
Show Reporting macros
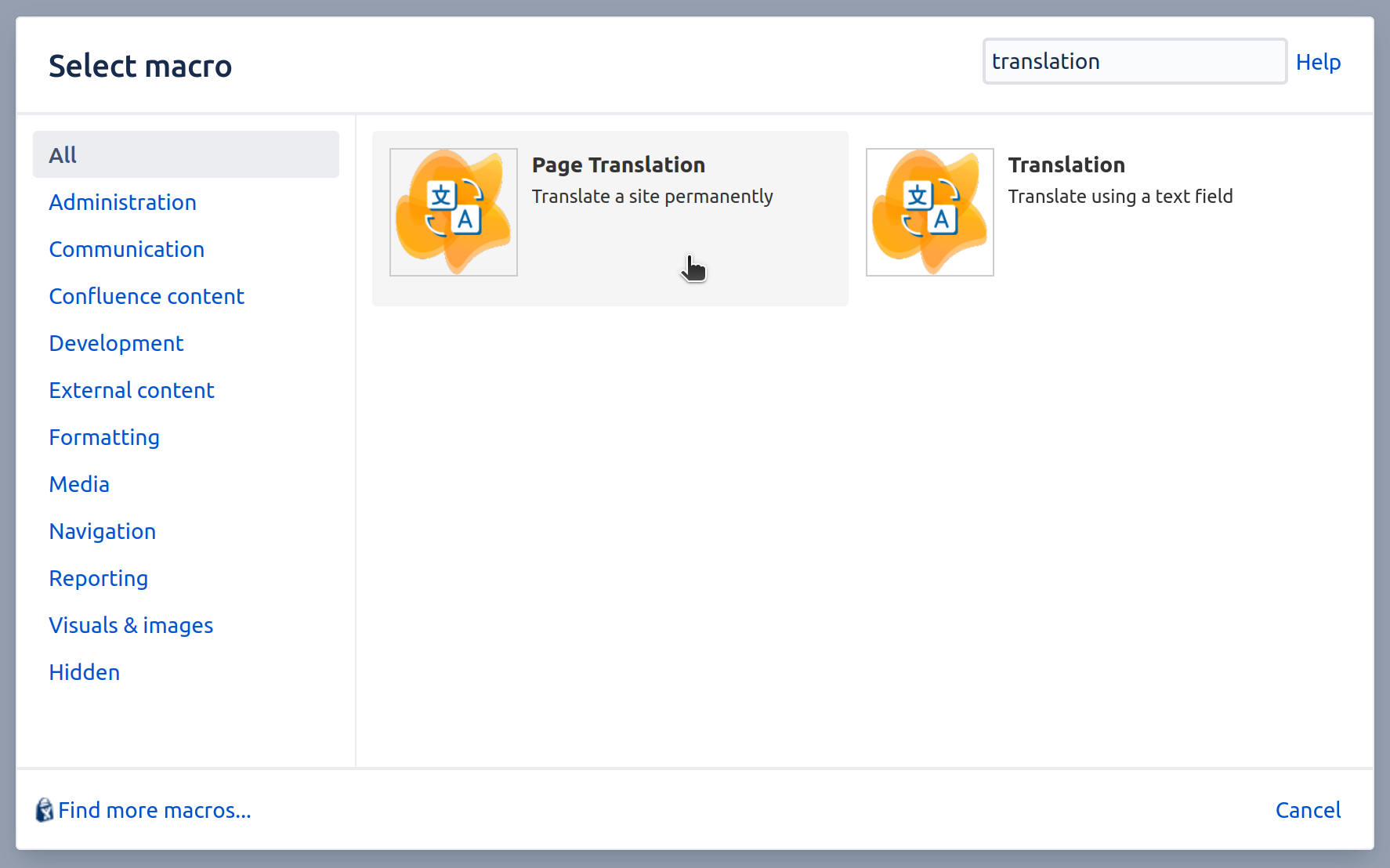tap(99, 578)
